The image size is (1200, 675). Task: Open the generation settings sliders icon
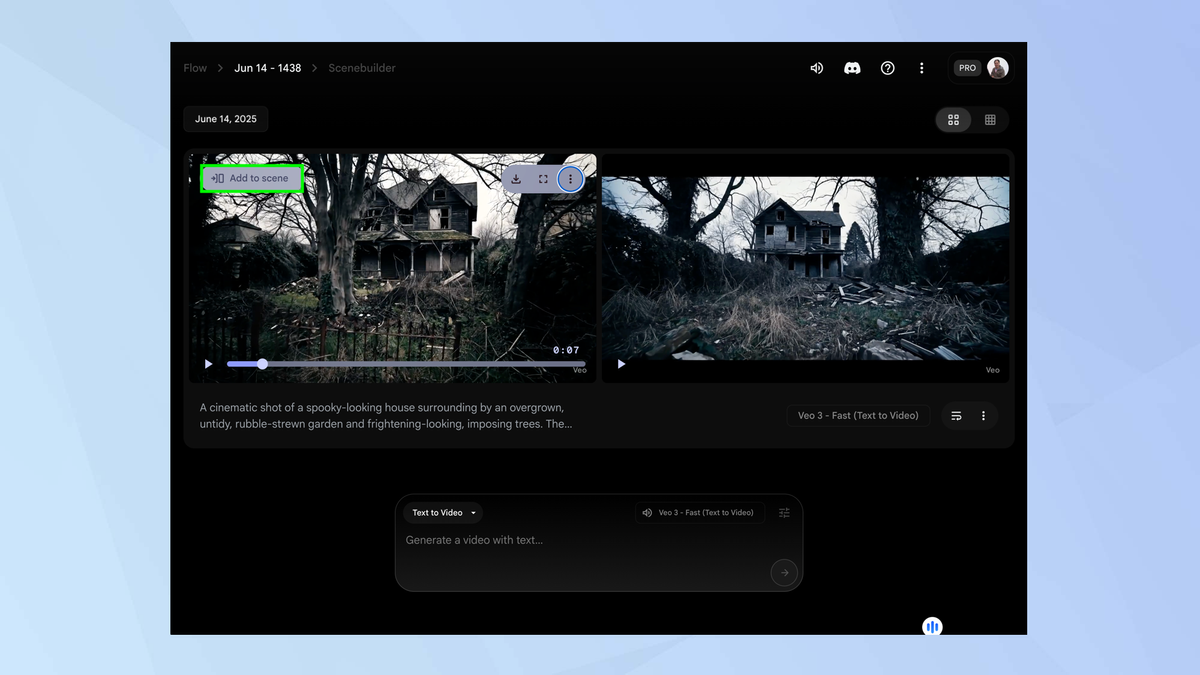[784, 513]
